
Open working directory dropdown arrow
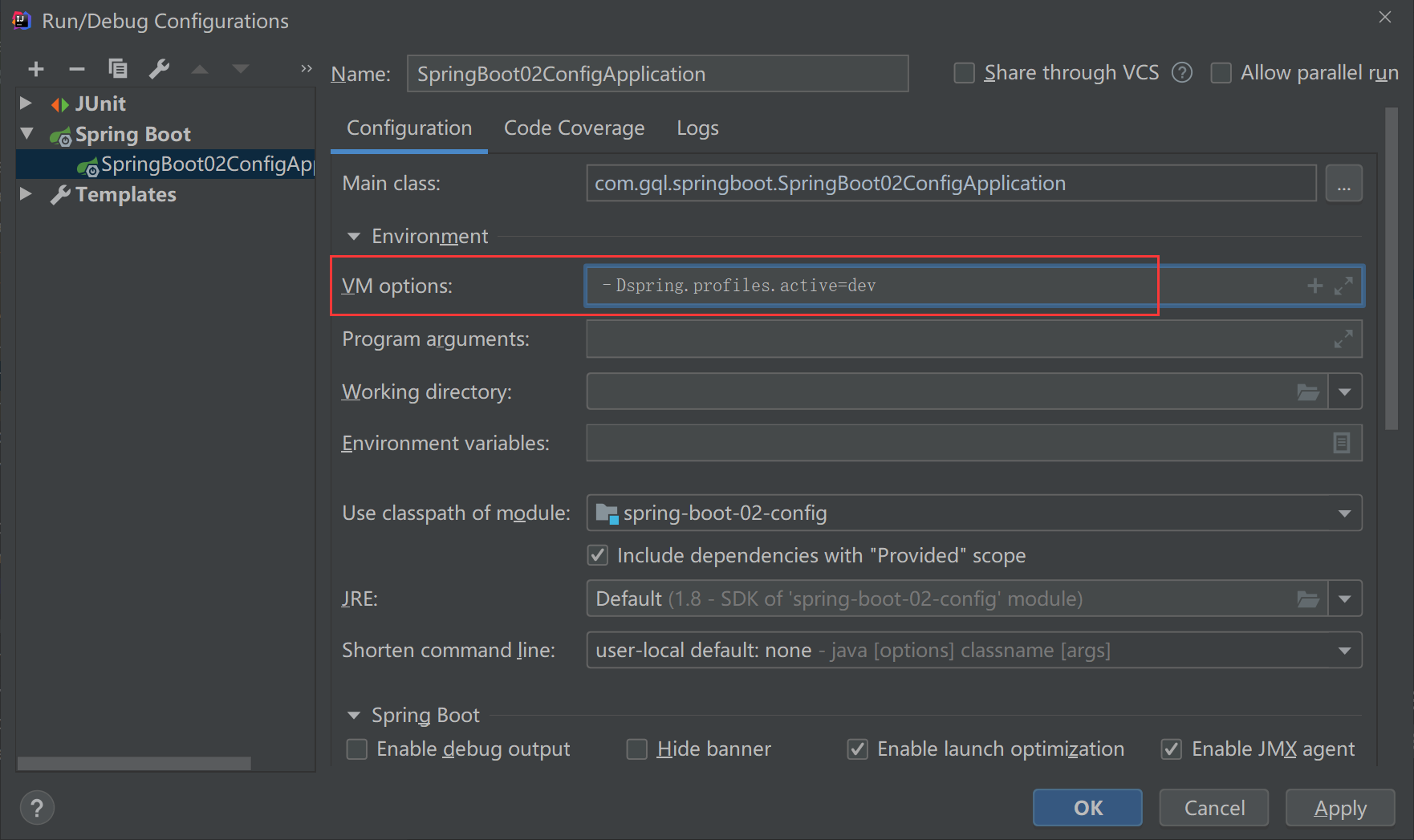pyautogui.click(x=1345, y=392)
